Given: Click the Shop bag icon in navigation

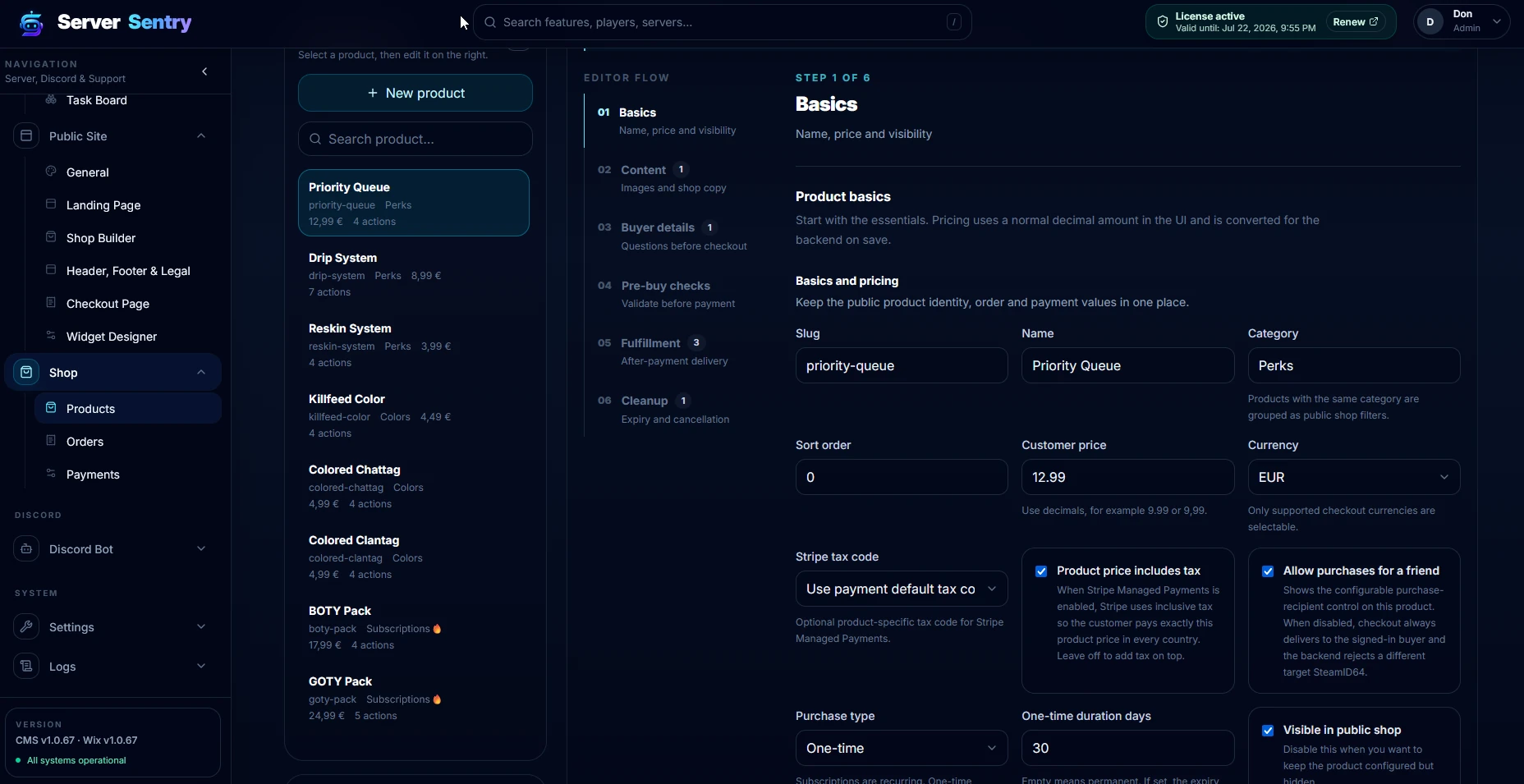Looking at the screenshot, I should coord(26,372).
